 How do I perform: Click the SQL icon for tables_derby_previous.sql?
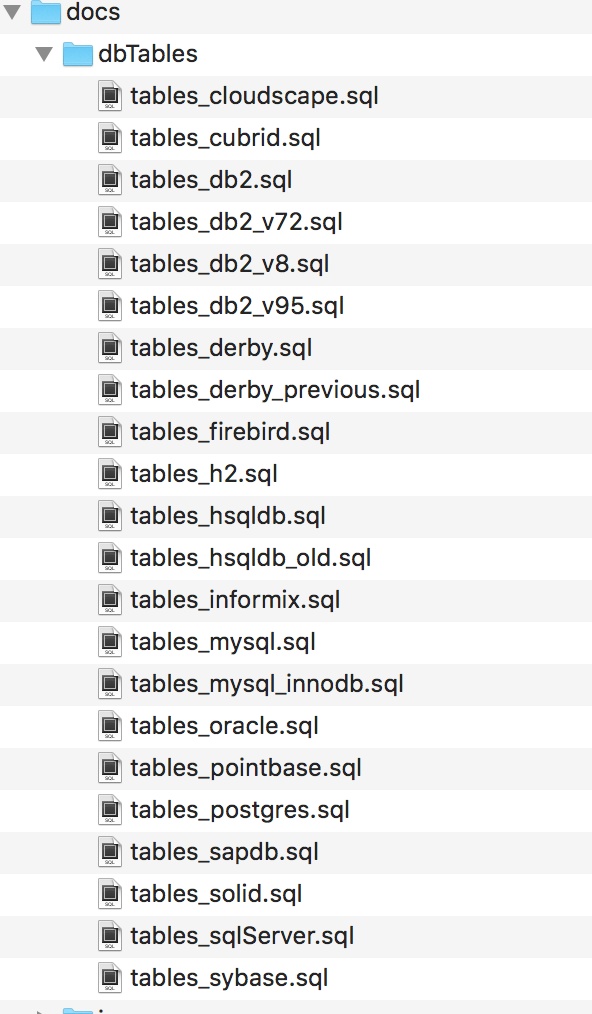coord(110,391)
